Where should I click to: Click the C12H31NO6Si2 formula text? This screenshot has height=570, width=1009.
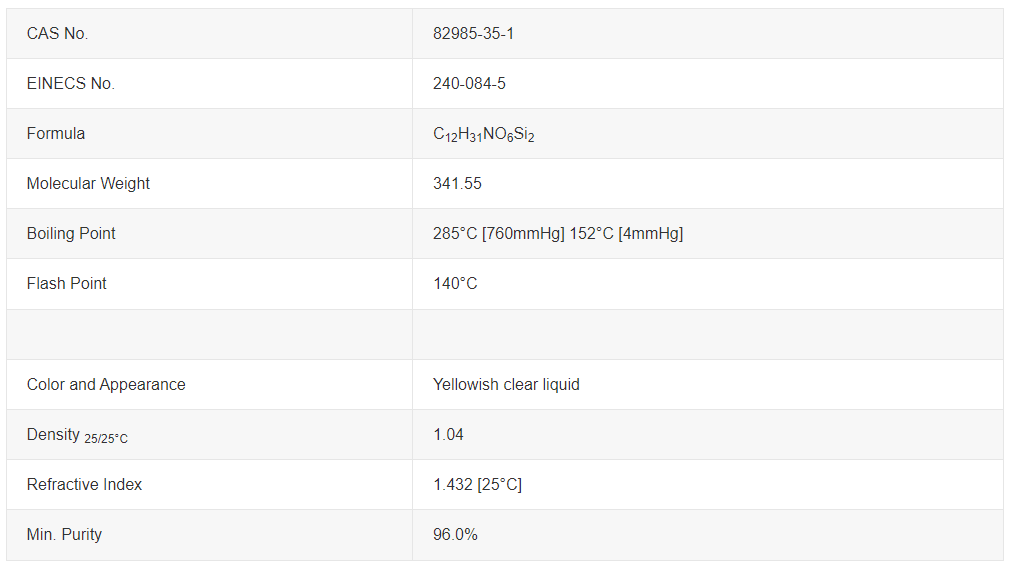pyautogui.click(x=483, y=134)
